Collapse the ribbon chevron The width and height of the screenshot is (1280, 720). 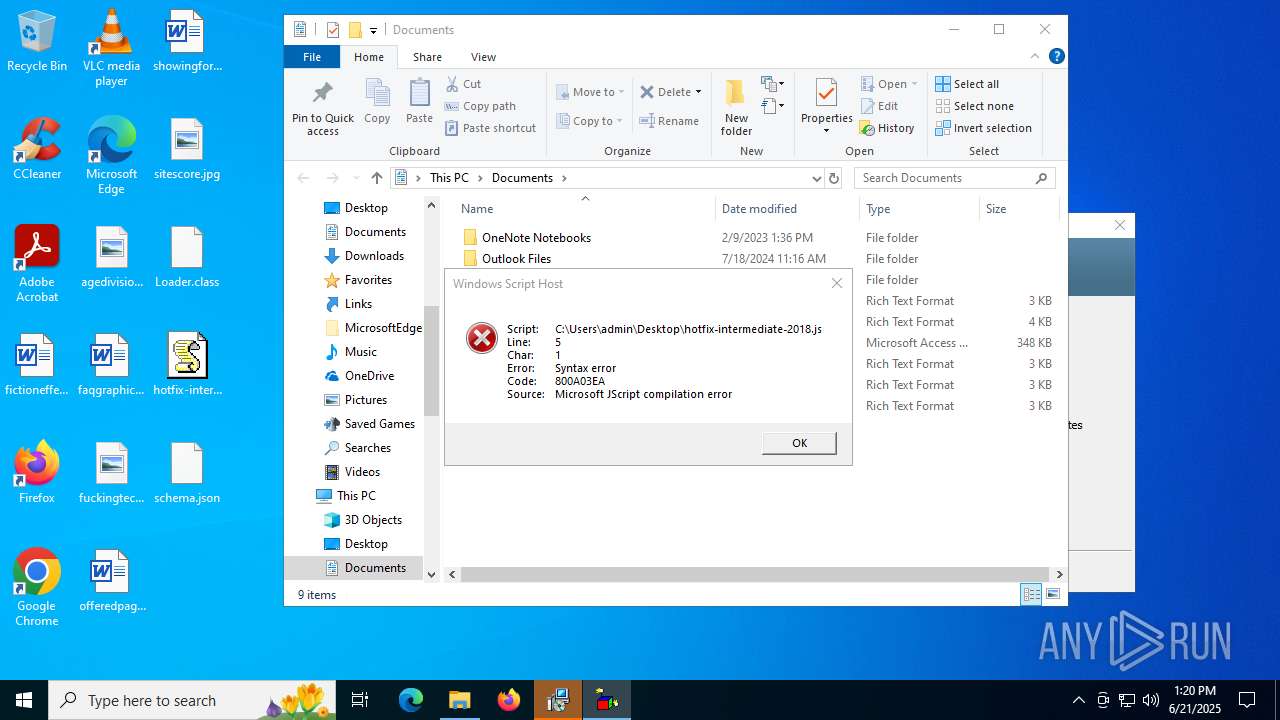(x=1035, y=57)
